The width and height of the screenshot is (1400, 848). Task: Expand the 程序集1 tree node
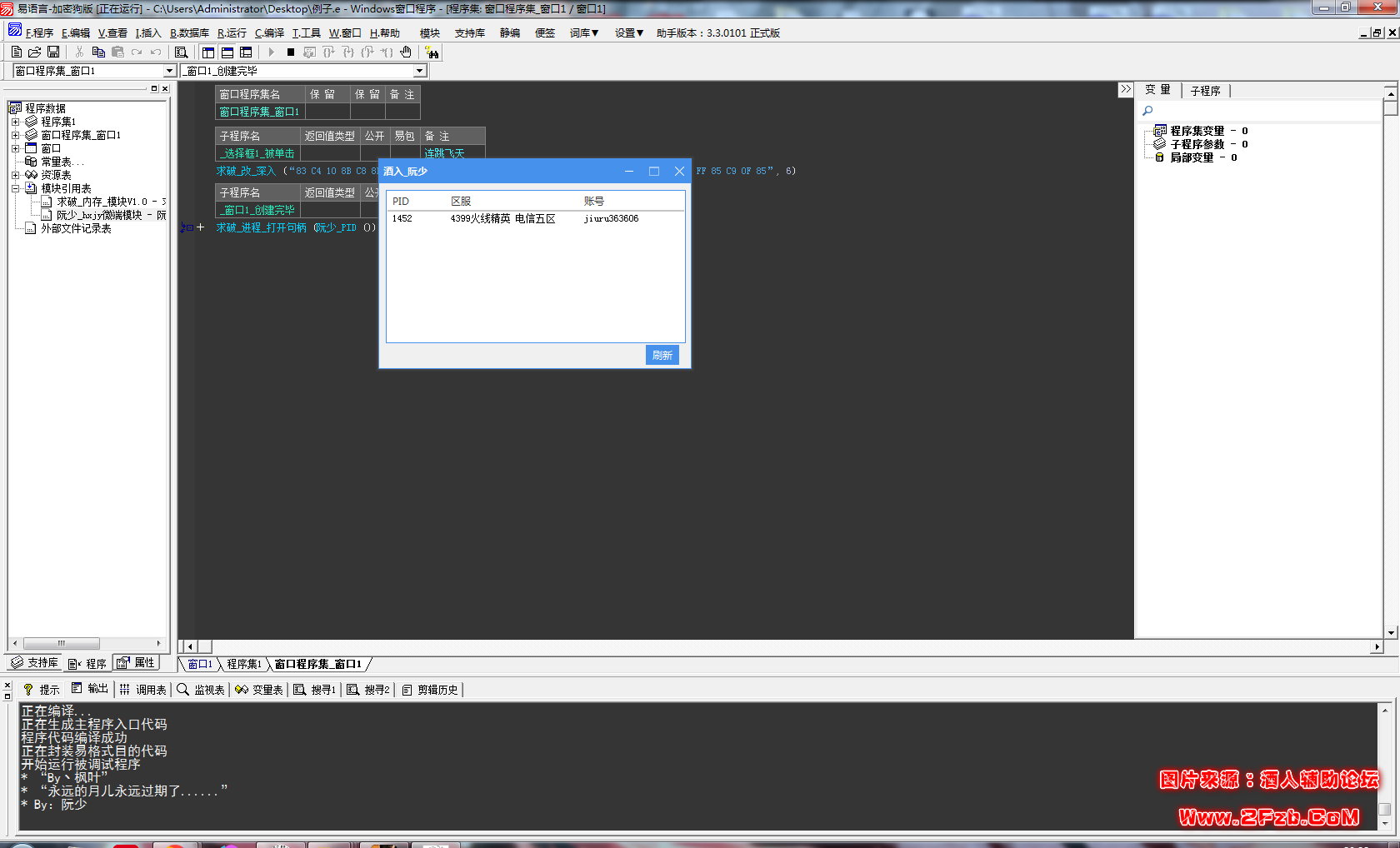pos(15,122)
